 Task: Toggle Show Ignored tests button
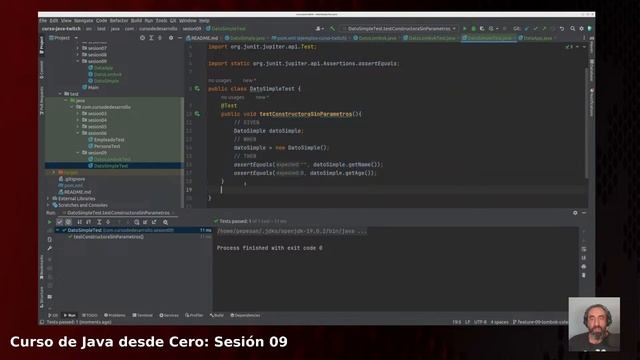click(x=68, y=222)
